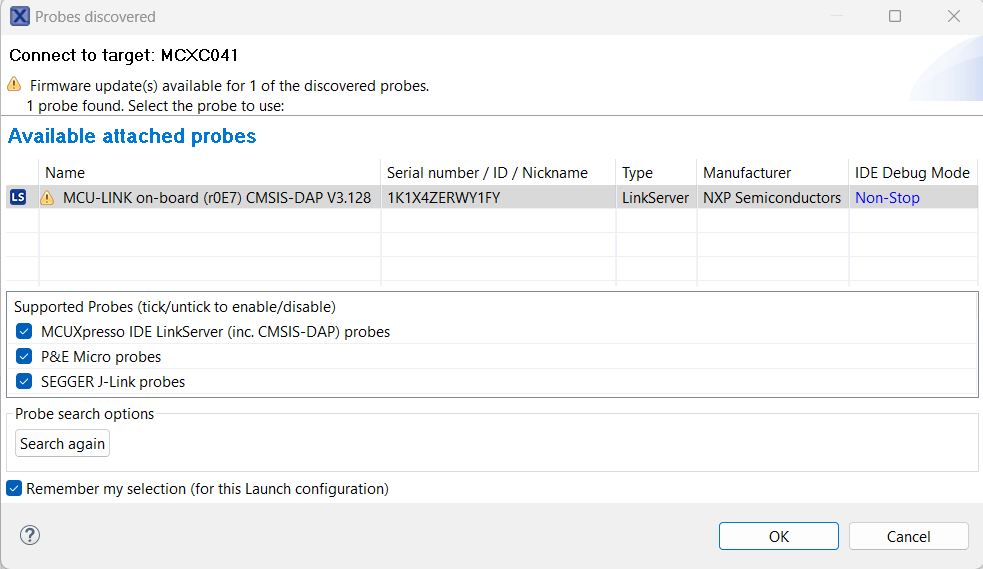
Task: Open the Non-Stop IDE Debug Mode dropdown
Action: (887, 198)
